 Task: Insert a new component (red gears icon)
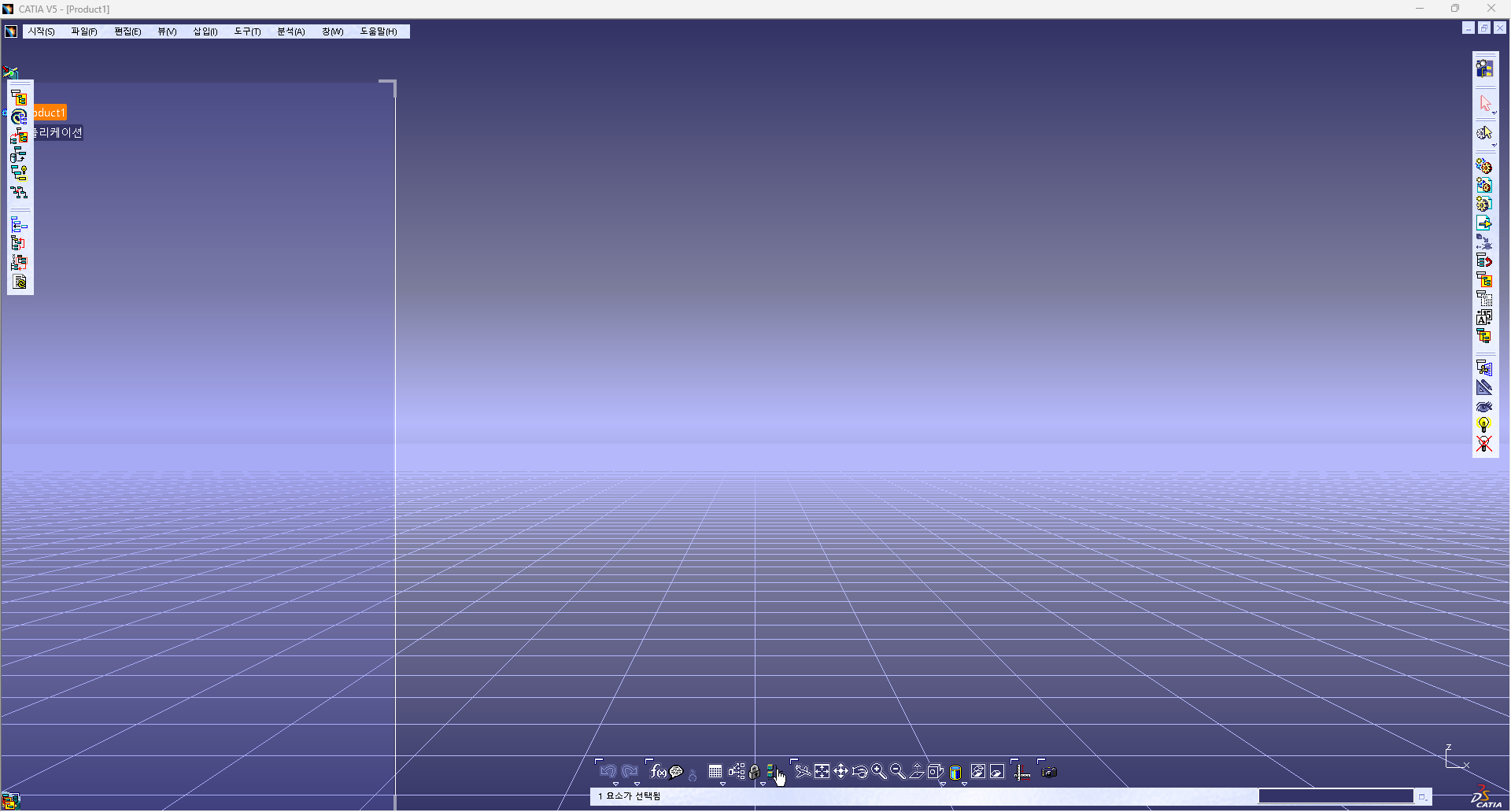click(x=1484, y=167)
